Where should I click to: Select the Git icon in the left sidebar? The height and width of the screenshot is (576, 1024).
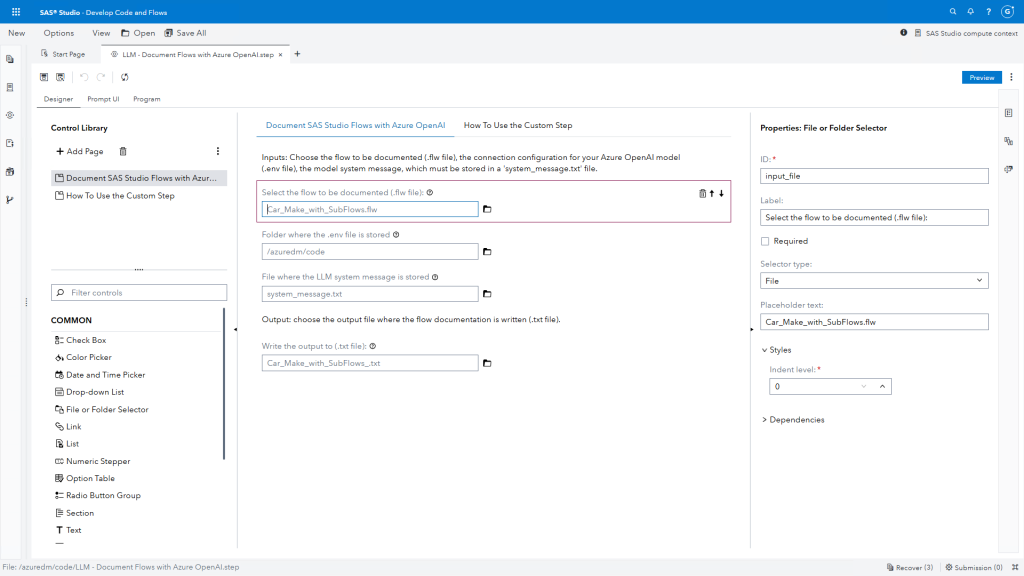click(10, 198)
